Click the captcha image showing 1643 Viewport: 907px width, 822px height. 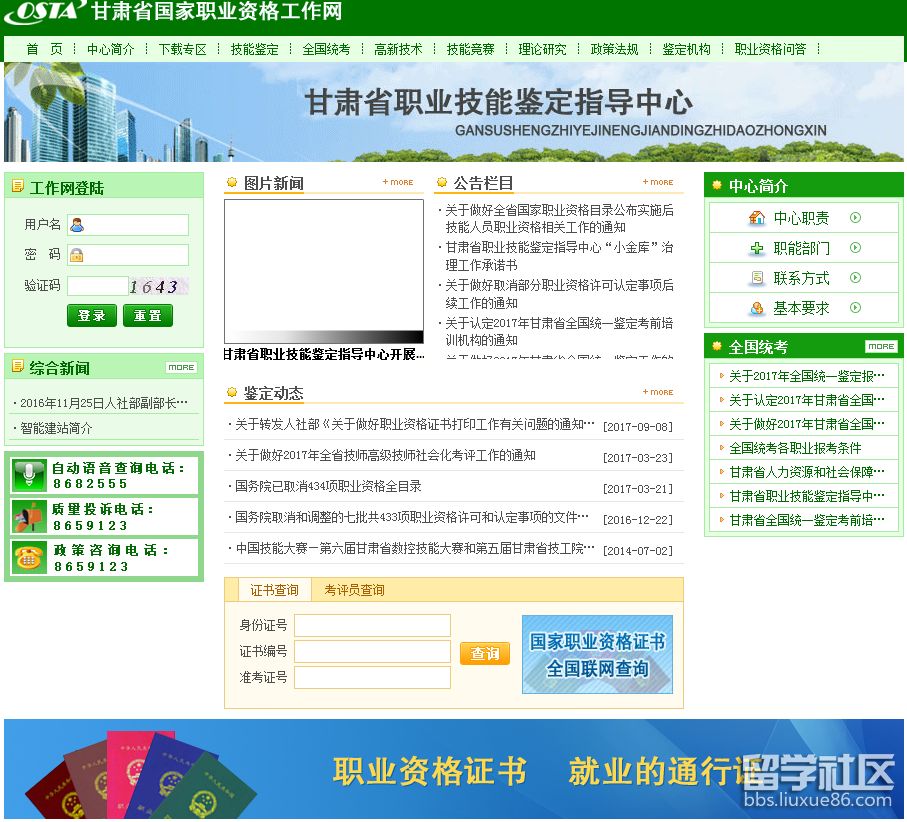[158, 286]
